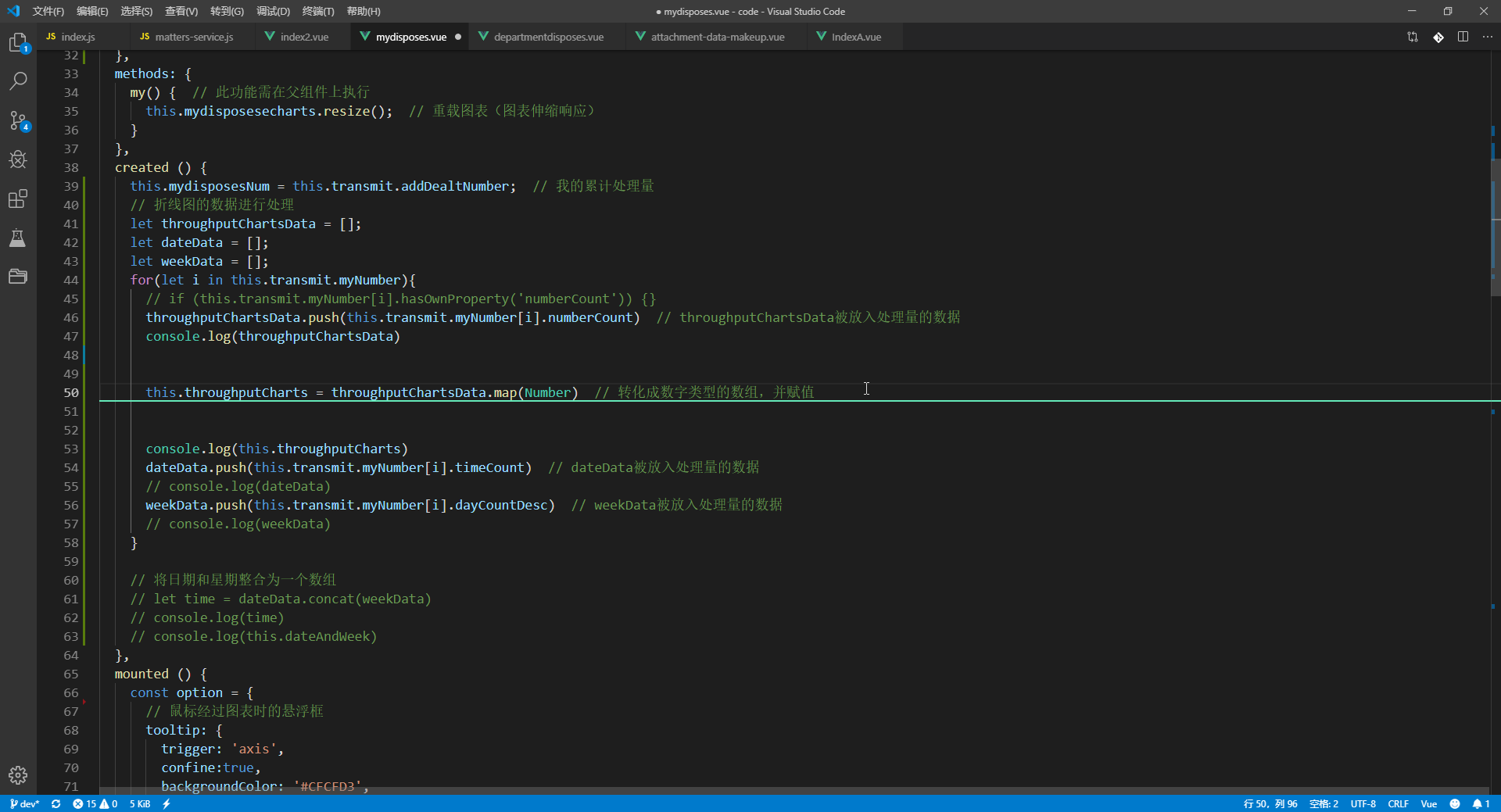Click 'addDealtNumber' on line 39
This screenshot has width=1501, height=812.
point(455,186)
